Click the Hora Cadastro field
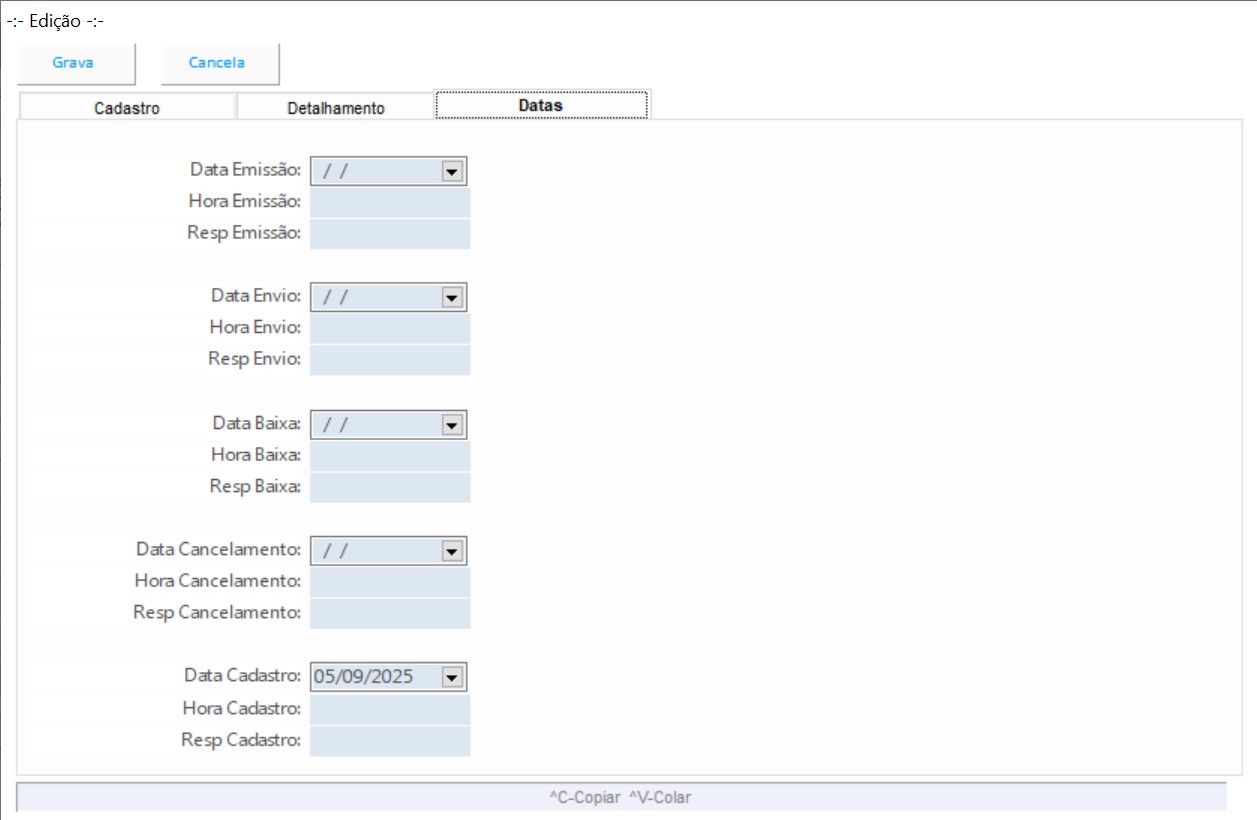Viewport: 1257px width, 820px height. (389, 710)
